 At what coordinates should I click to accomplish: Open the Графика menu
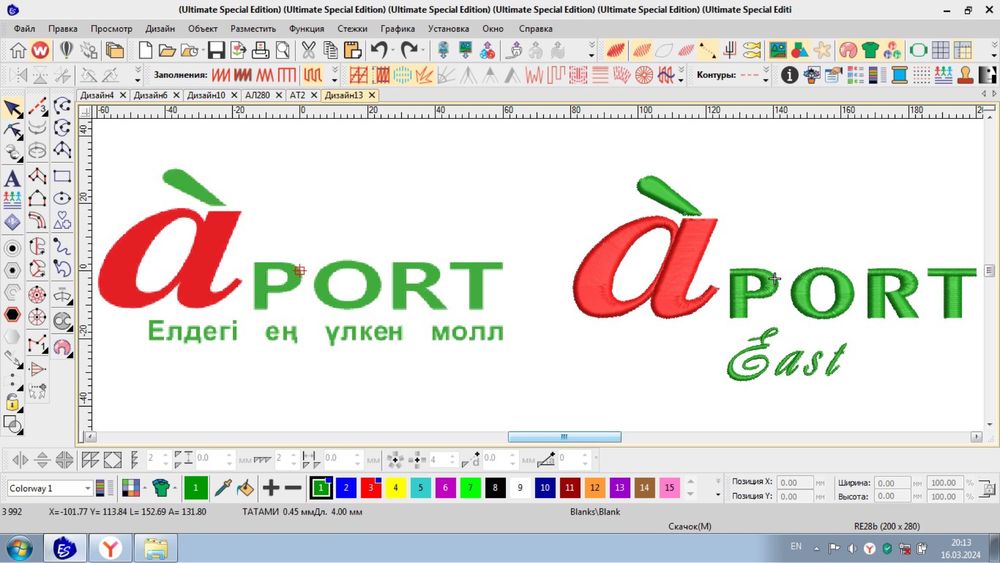(397, 29)
